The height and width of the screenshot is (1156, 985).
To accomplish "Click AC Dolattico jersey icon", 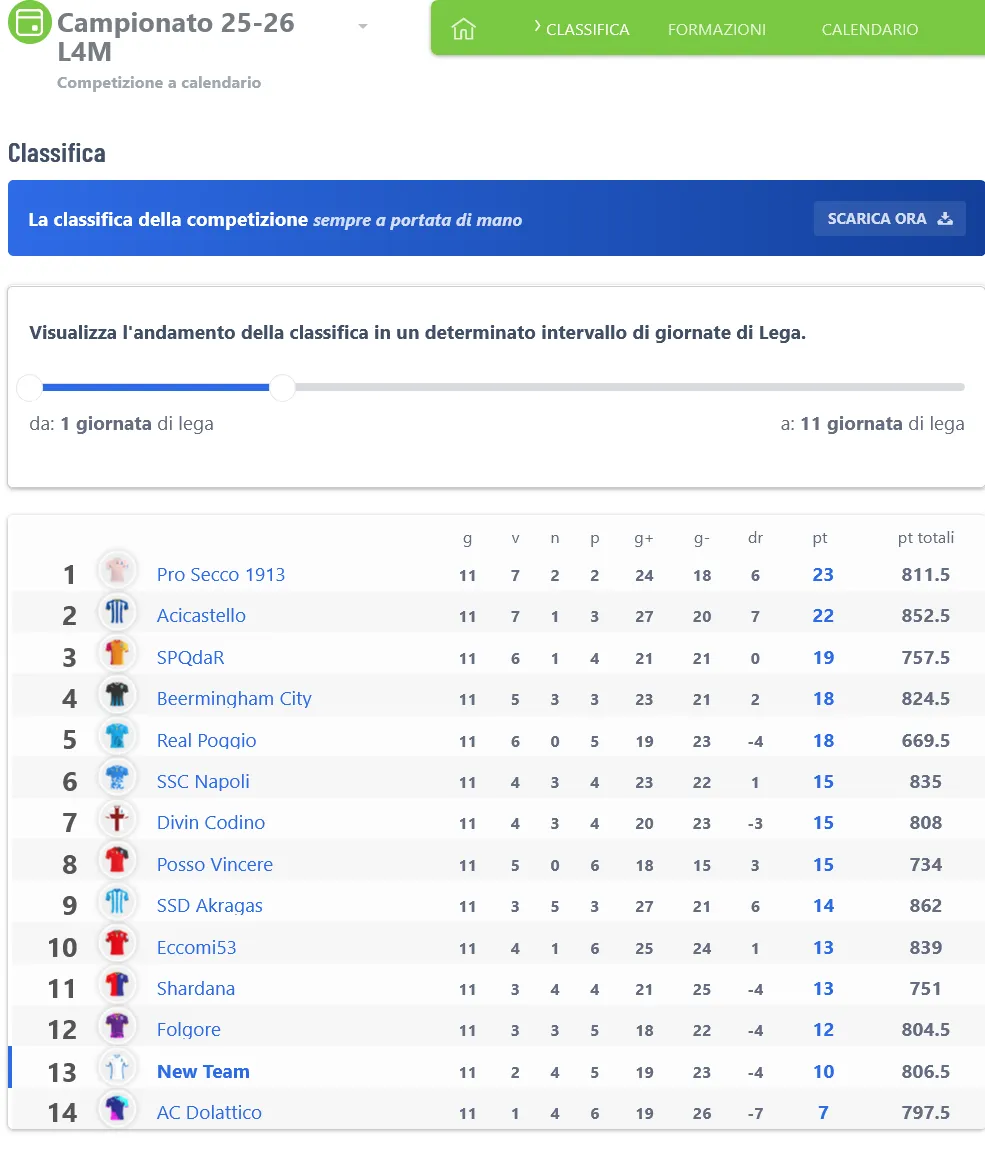I will click(117, 1111).
